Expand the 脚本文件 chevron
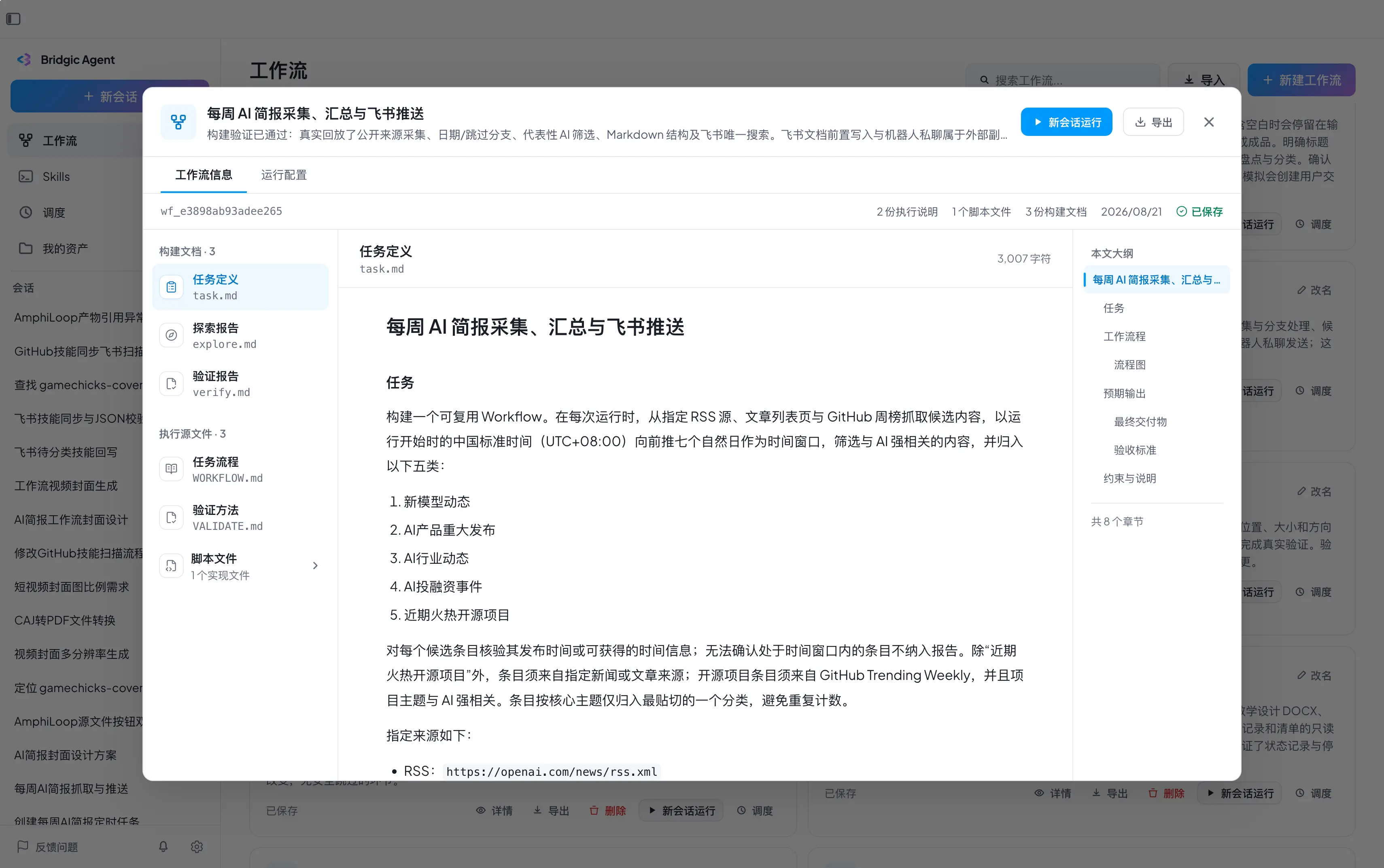Image resolution: width=1384 pixels, height=868 pixels. [315, 565]
